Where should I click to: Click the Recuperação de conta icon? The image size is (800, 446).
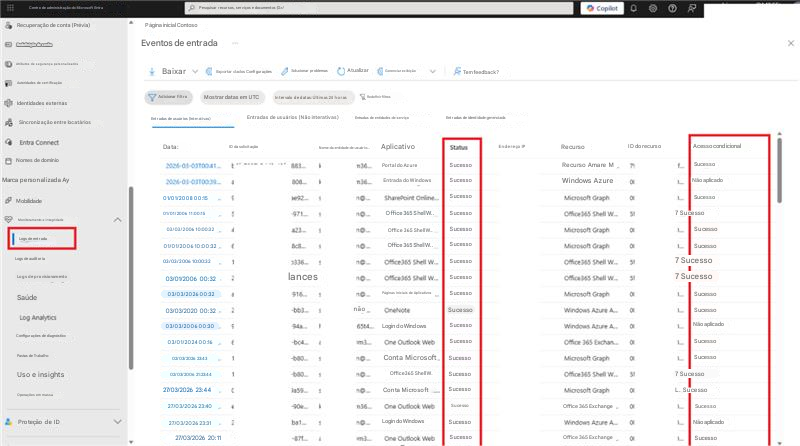pyautogui.click(x=8, y=25)
